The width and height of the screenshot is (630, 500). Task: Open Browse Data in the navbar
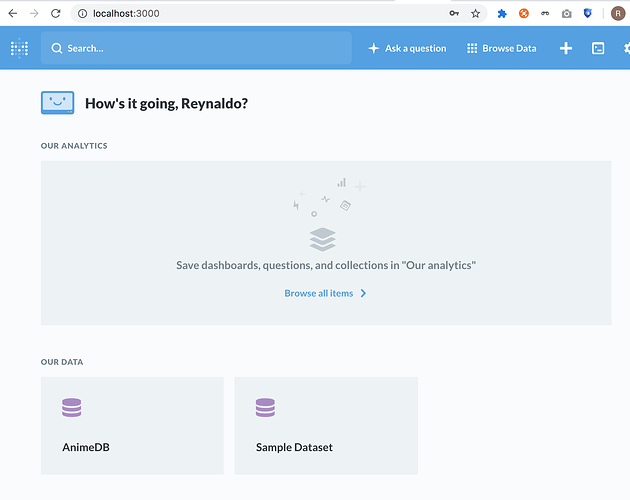point(501,48)
